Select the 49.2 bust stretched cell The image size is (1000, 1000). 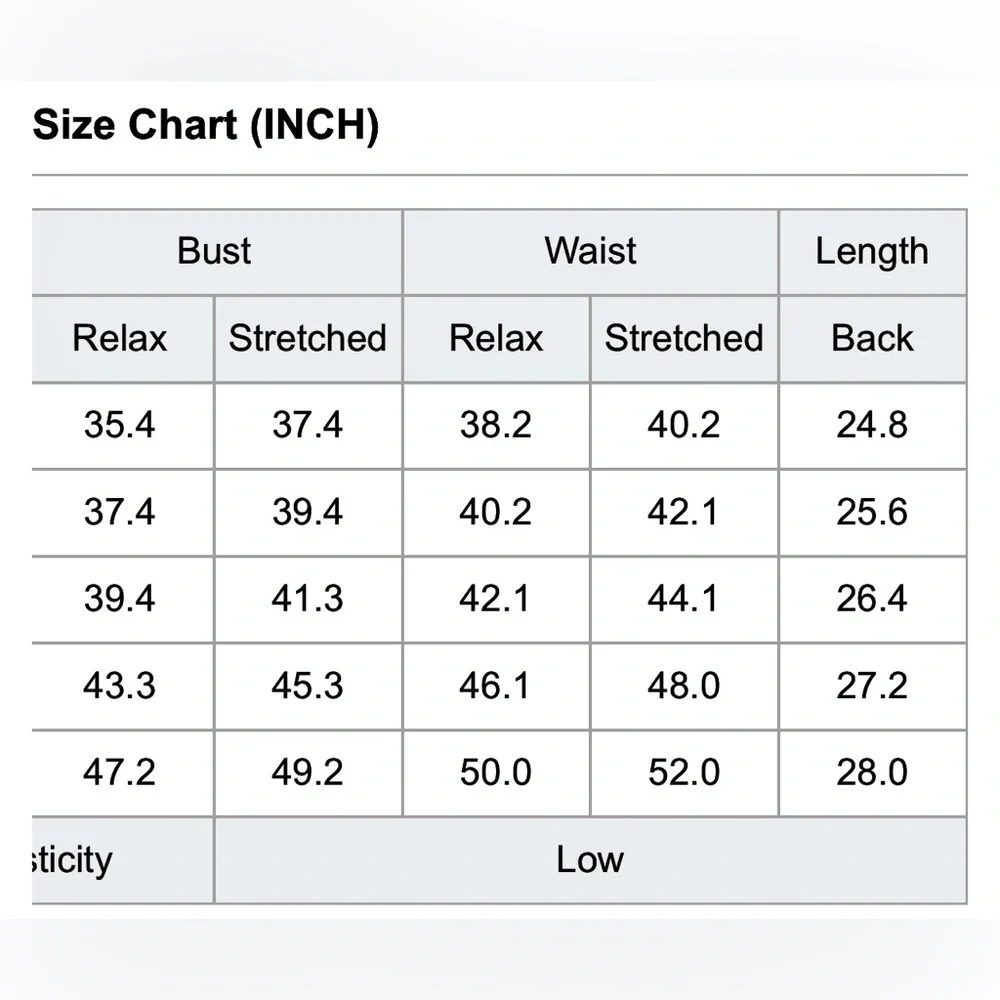tap(308, 773)
